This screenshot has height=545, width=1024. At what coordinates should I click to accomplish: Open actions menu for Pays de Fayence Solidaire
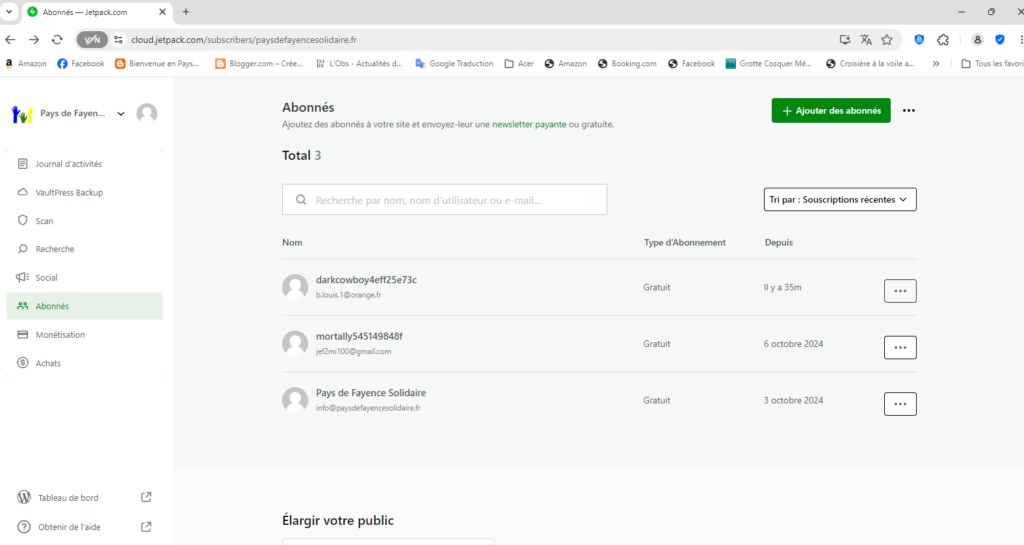(899, 404)
